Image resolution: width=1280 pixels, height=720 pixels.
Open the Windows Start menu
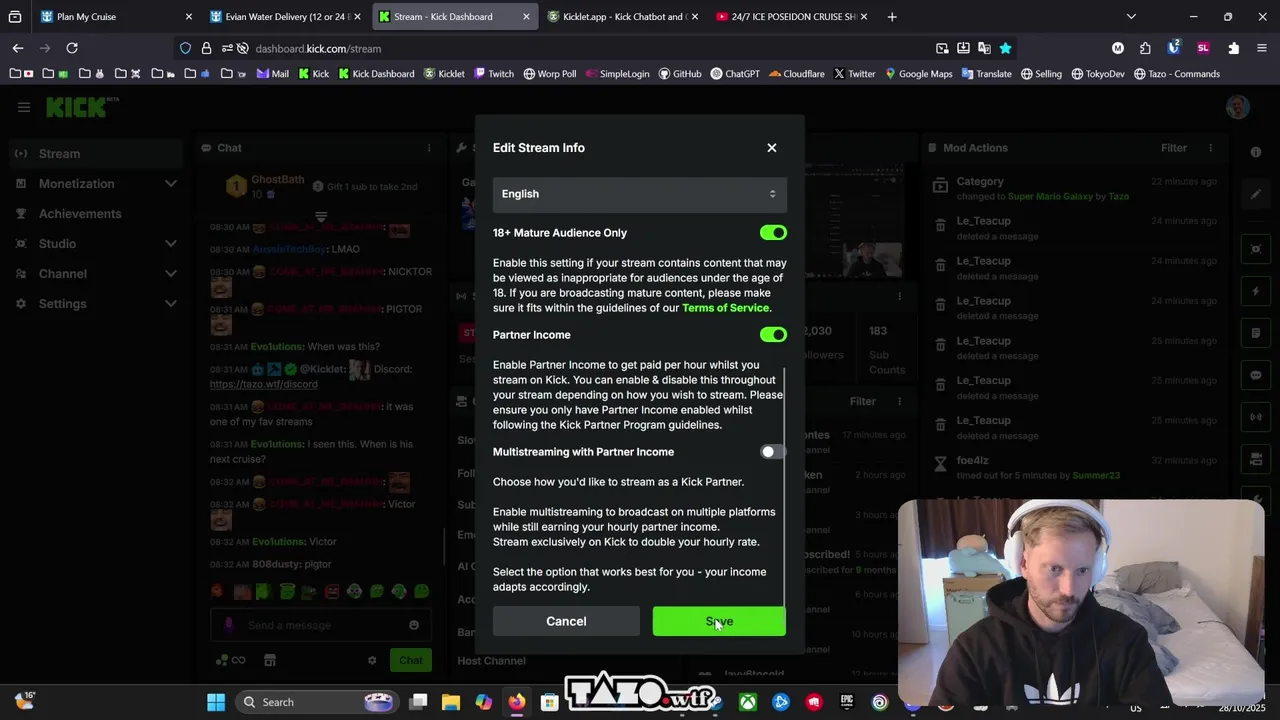click(216, 702)
